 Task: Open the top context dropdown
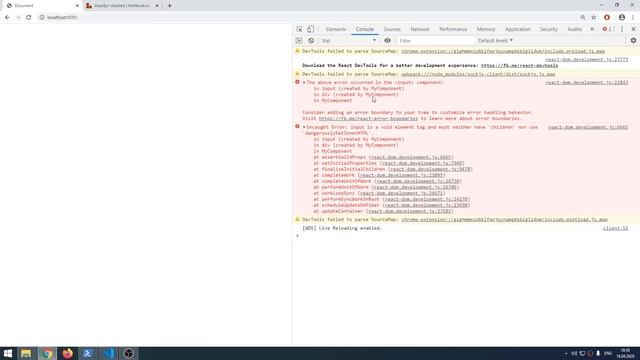pyautogui.click(x=349, y=41)
